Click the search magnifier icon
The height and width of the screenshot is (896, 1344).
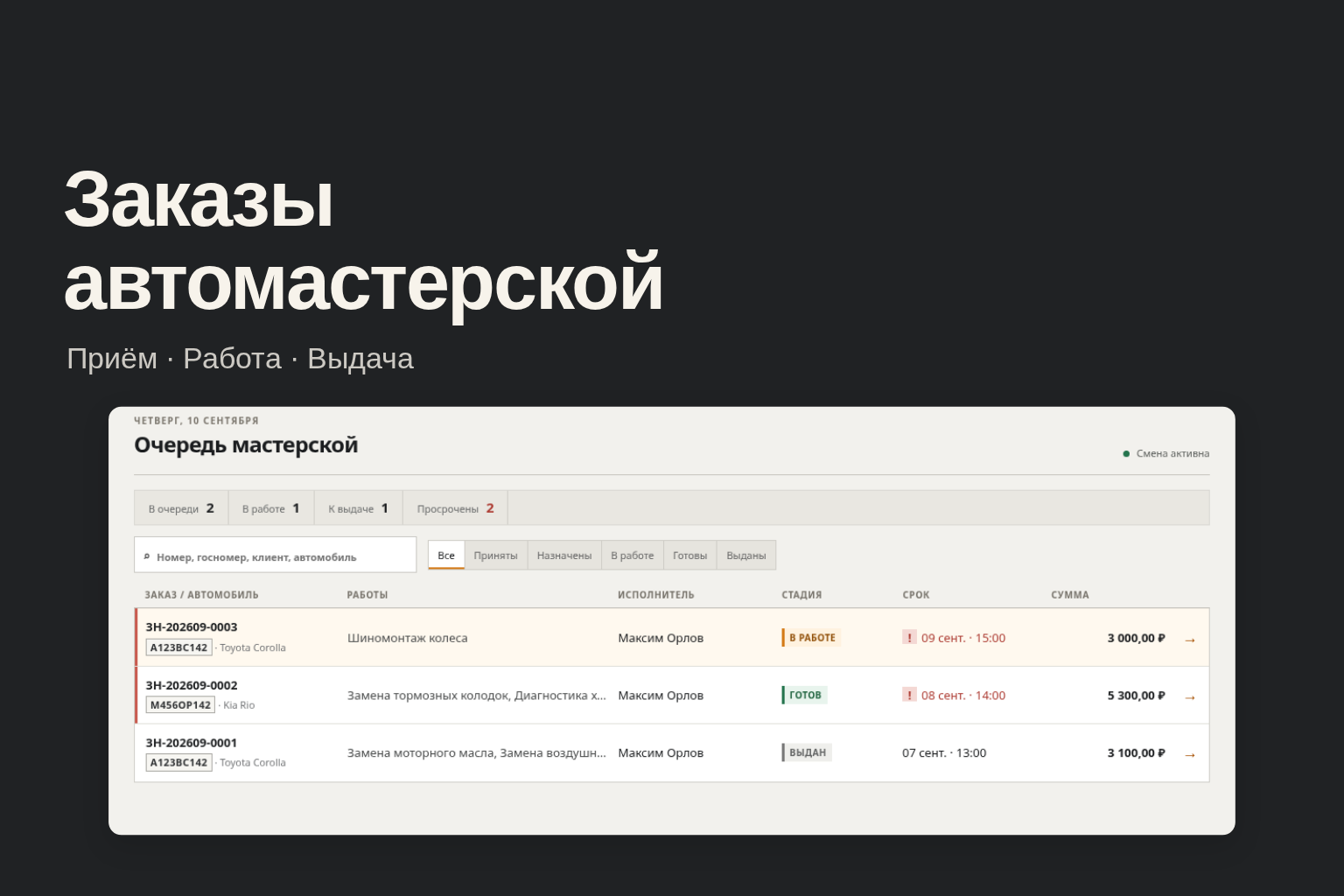click(147, 556)
